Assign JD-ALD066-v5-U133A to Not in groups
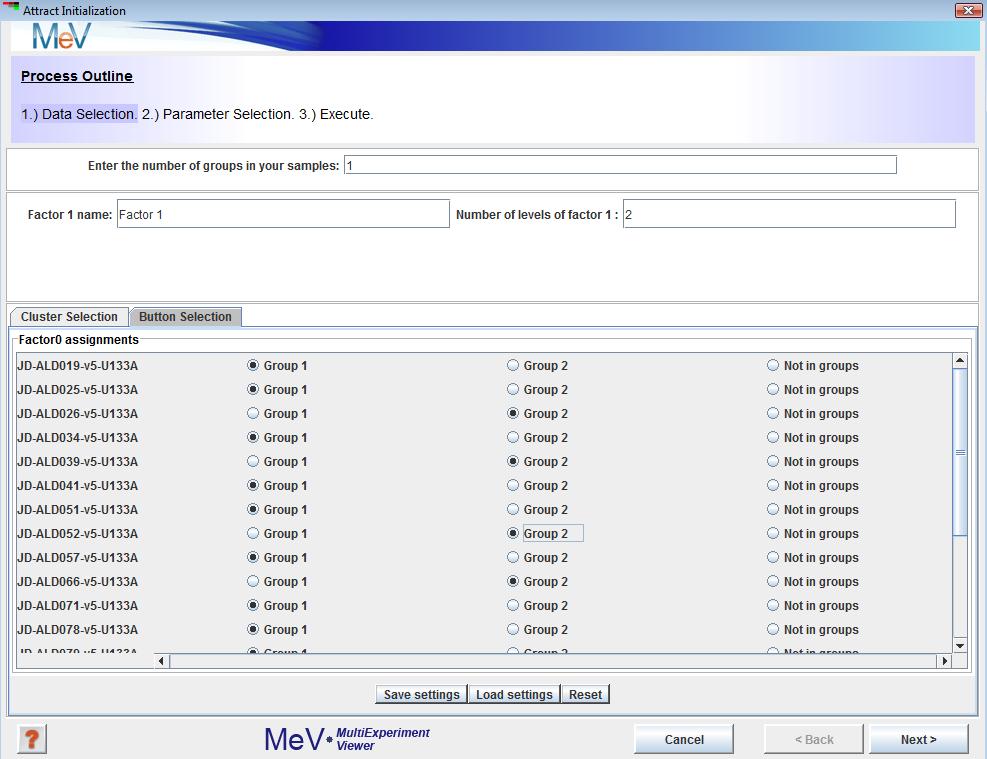This screenshot has height=759, width=987. 773,582
